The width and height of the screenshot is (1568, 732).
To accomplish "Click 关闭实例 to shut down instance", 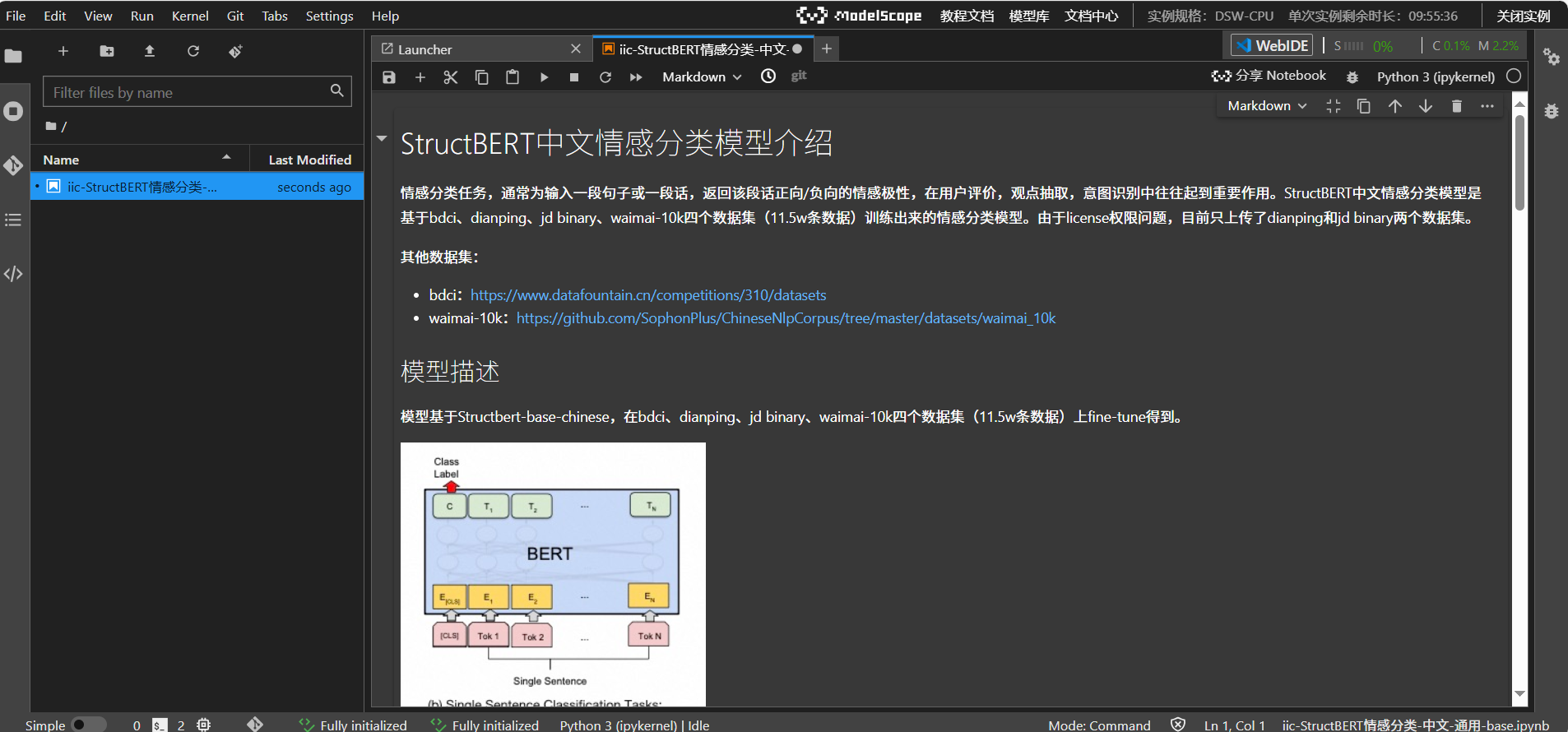I will (1523, 16).
